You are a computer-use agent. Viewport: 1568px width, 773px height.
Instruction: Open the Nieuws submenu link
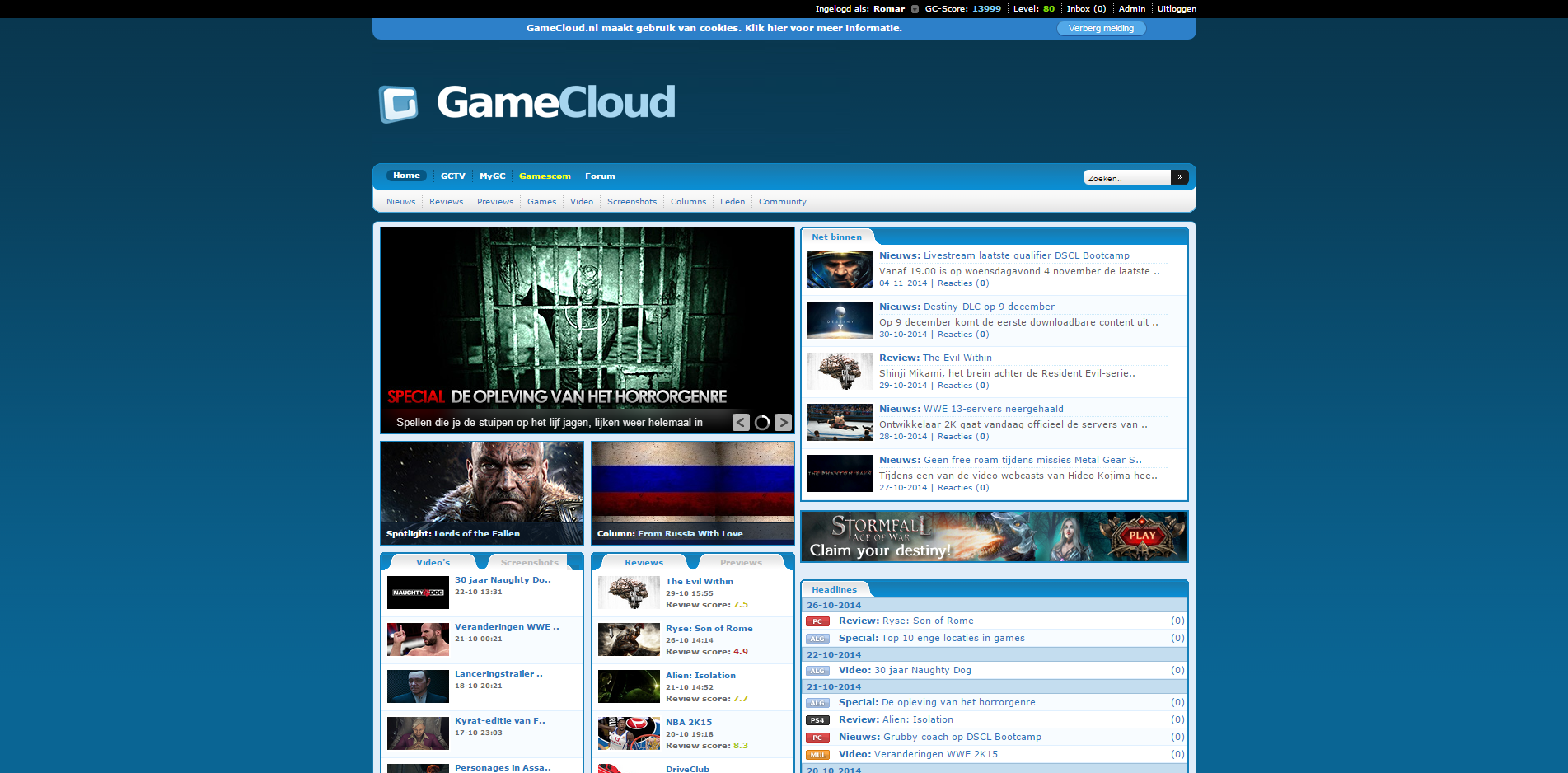[x=400, y=202]
